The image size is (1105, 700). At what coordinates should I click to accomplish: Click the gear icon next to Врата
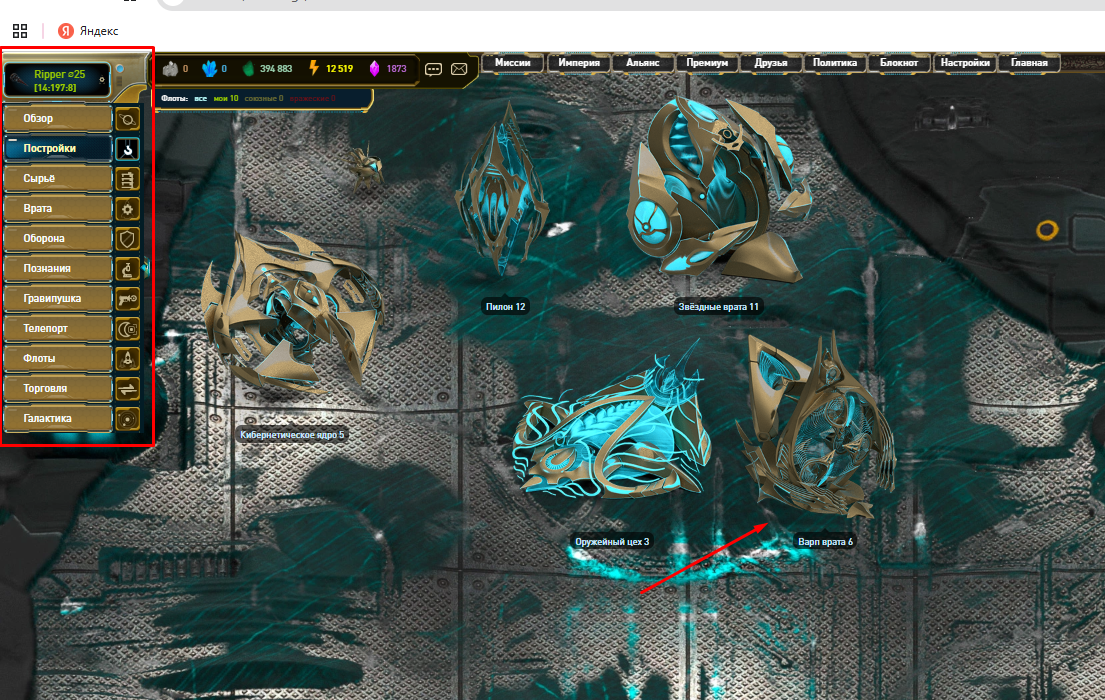(x=127, y=209)
